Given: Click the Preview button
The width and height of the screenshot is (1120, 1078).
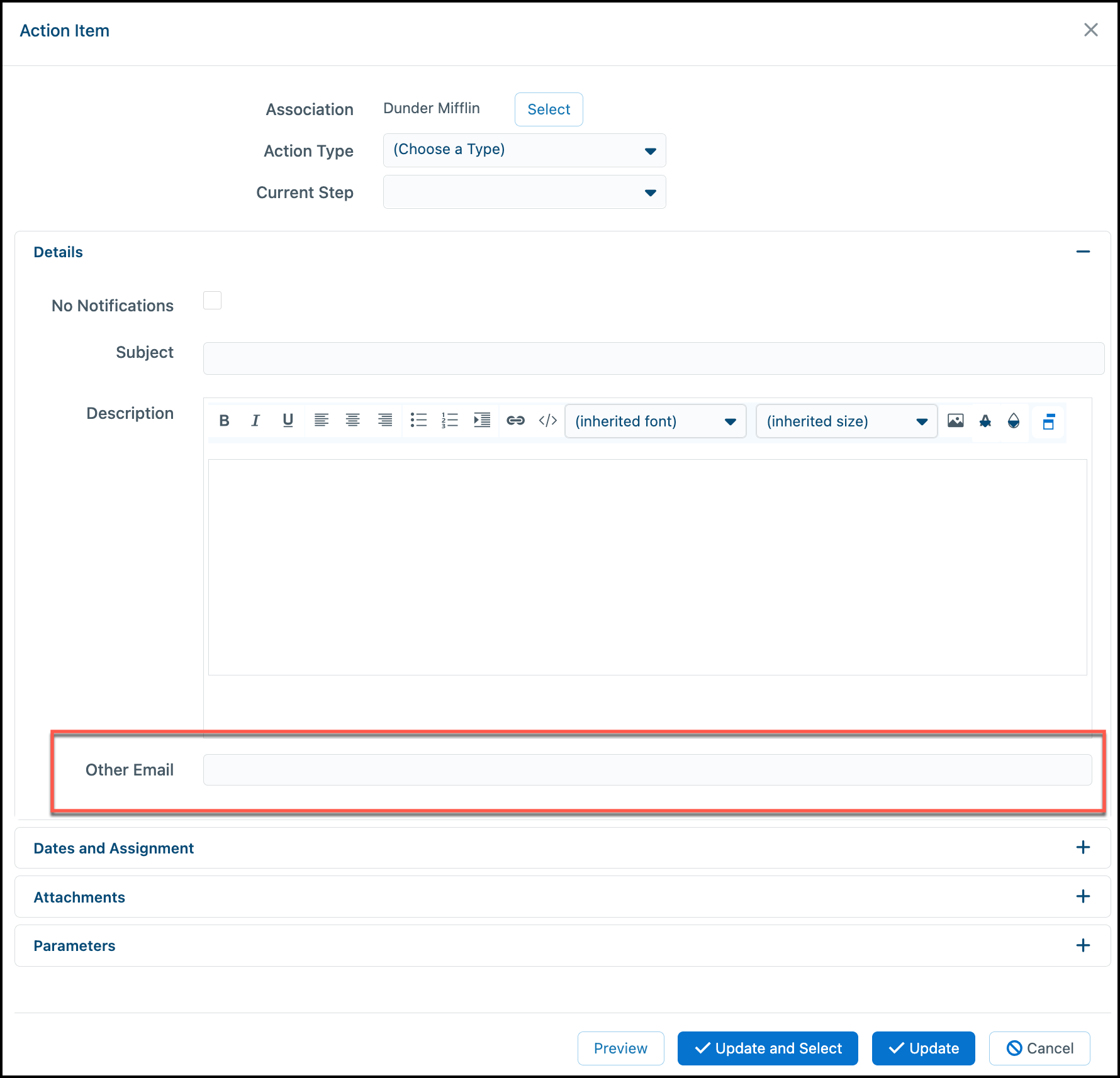Looking at the screenshot, I should coord(620,1048).
